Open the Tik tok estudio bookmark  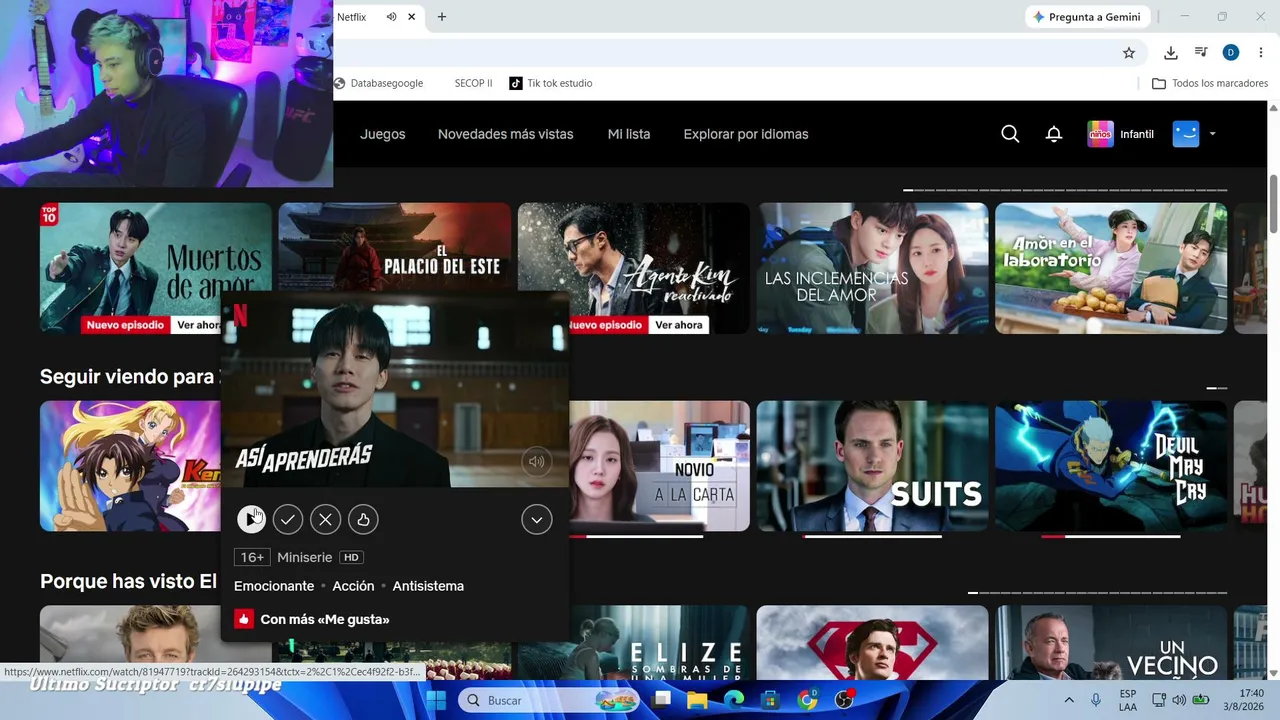click(x=551, y=83)
